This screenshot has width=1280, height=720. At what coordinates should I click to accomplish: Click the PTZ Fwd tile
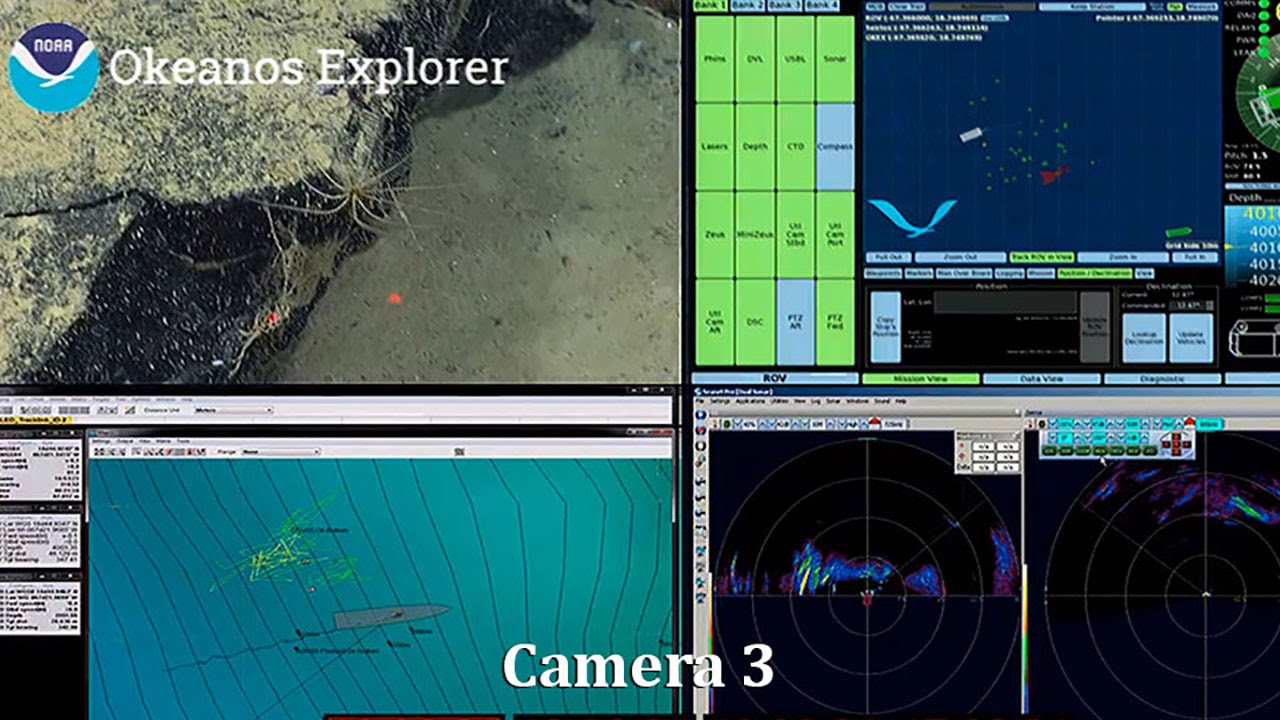click(x=835, y=322)
